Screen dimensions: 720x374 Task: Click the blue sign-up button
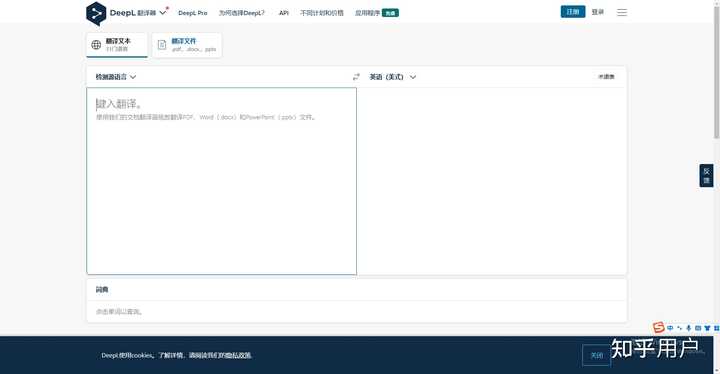point(573,12)
